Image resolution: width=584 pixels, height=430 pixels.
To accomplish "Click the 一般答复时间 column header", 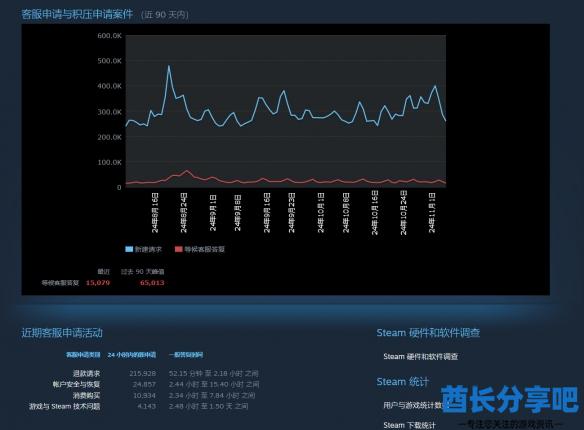I will click(186, 355).
